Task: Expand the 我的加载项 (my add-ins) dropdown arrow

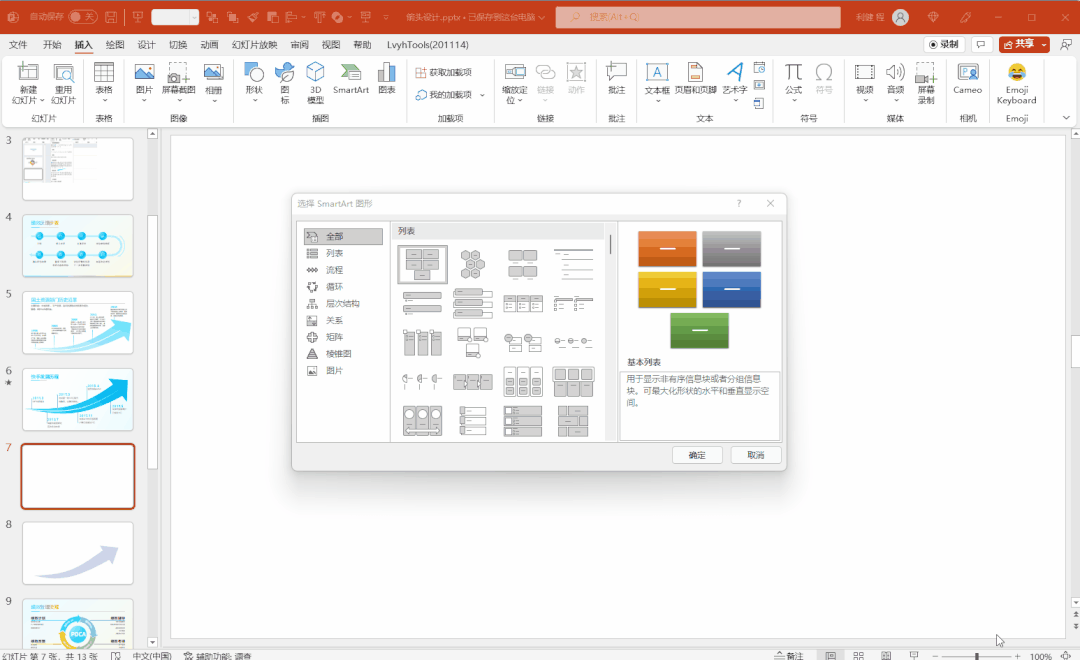Action: point(482,95)
